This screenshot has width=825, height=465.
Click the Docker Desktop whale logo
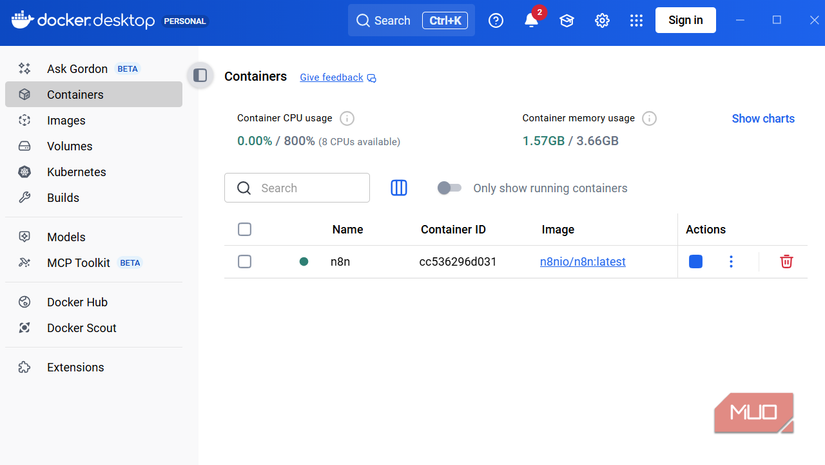[22, 20]
